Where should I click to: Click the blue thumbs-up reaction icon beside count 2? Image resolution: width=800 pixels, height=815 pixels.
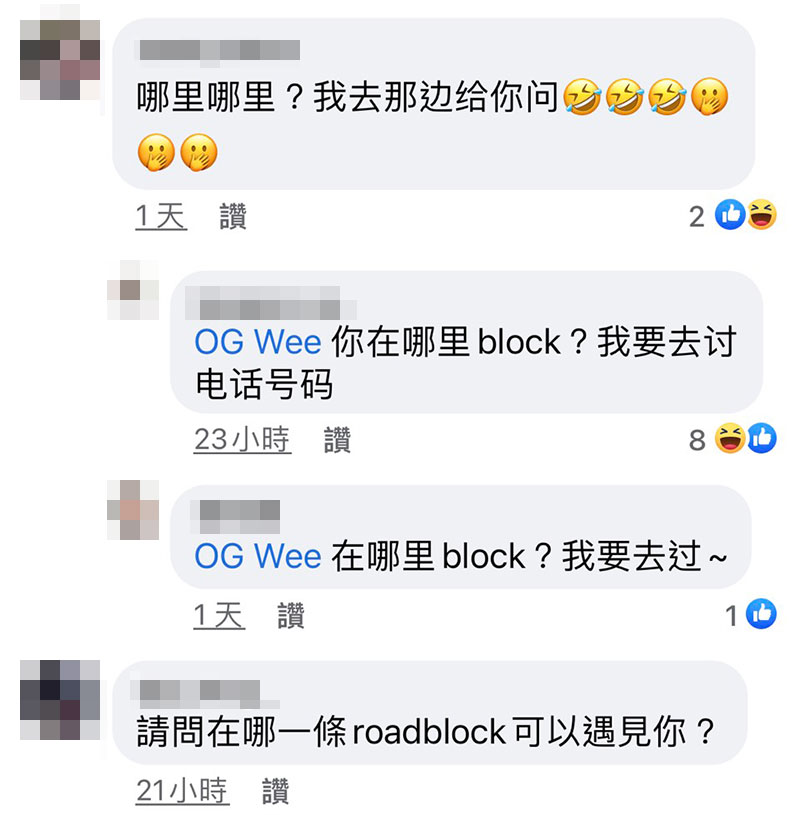(x=730, y=215)
